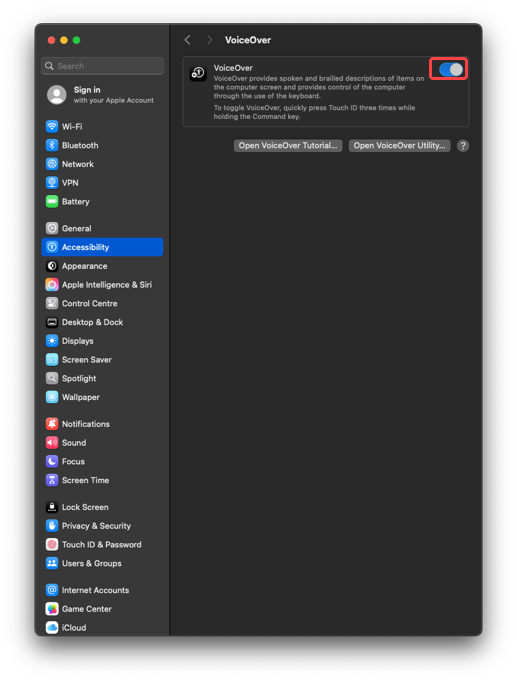The width and height of the screenshot is (517, 682).
Task: Click the green Battery icon
Action: pos(52,201)
